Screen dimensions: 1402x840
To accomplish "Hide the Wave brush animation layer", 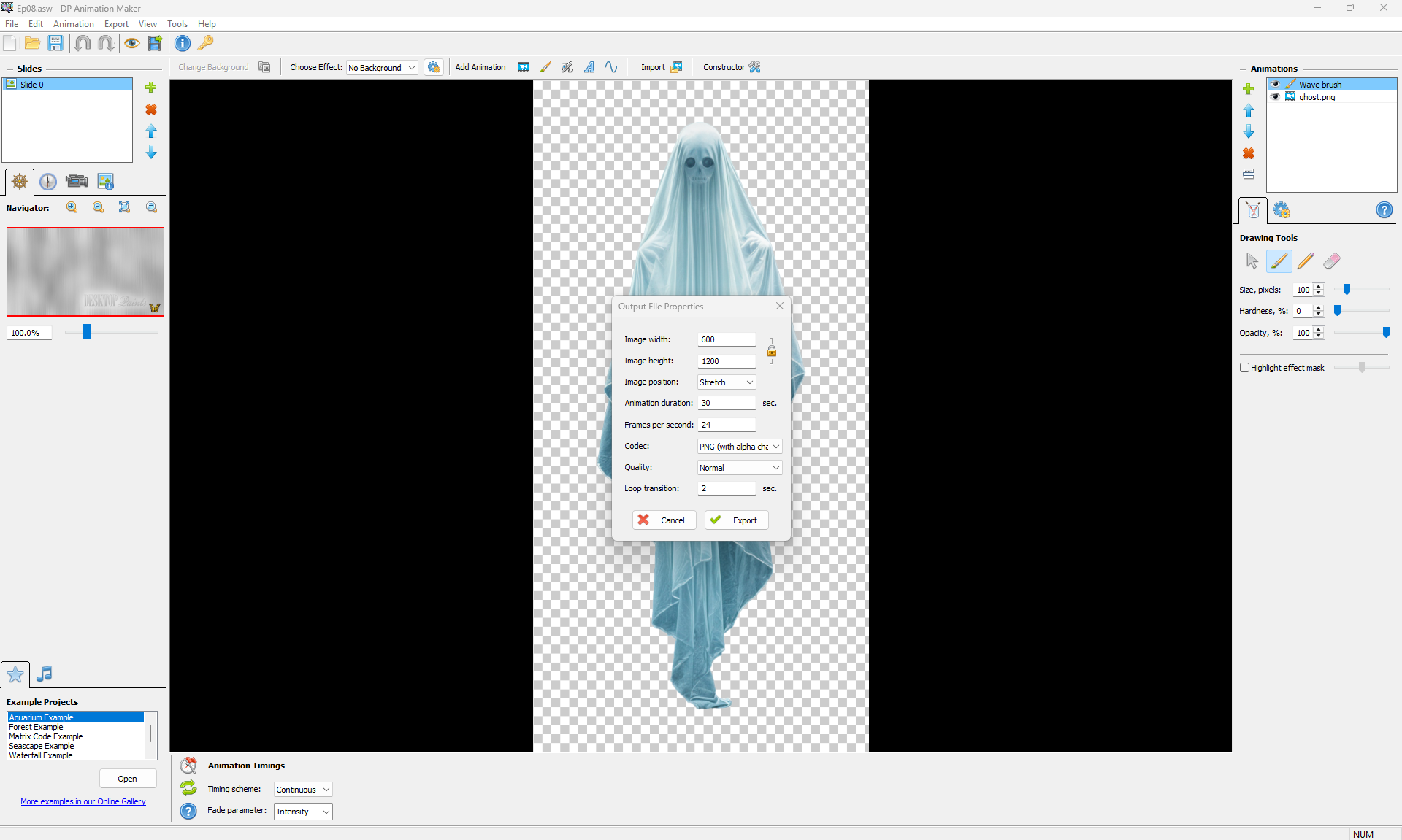I will coord(1276,85).
